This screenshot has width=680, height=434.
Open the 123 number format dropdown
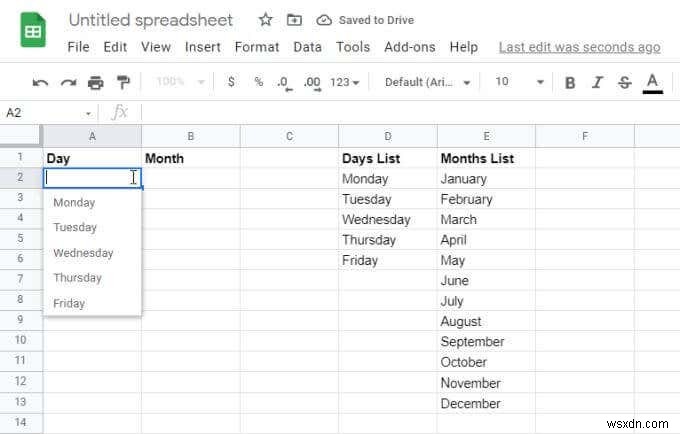coord(344,83)
